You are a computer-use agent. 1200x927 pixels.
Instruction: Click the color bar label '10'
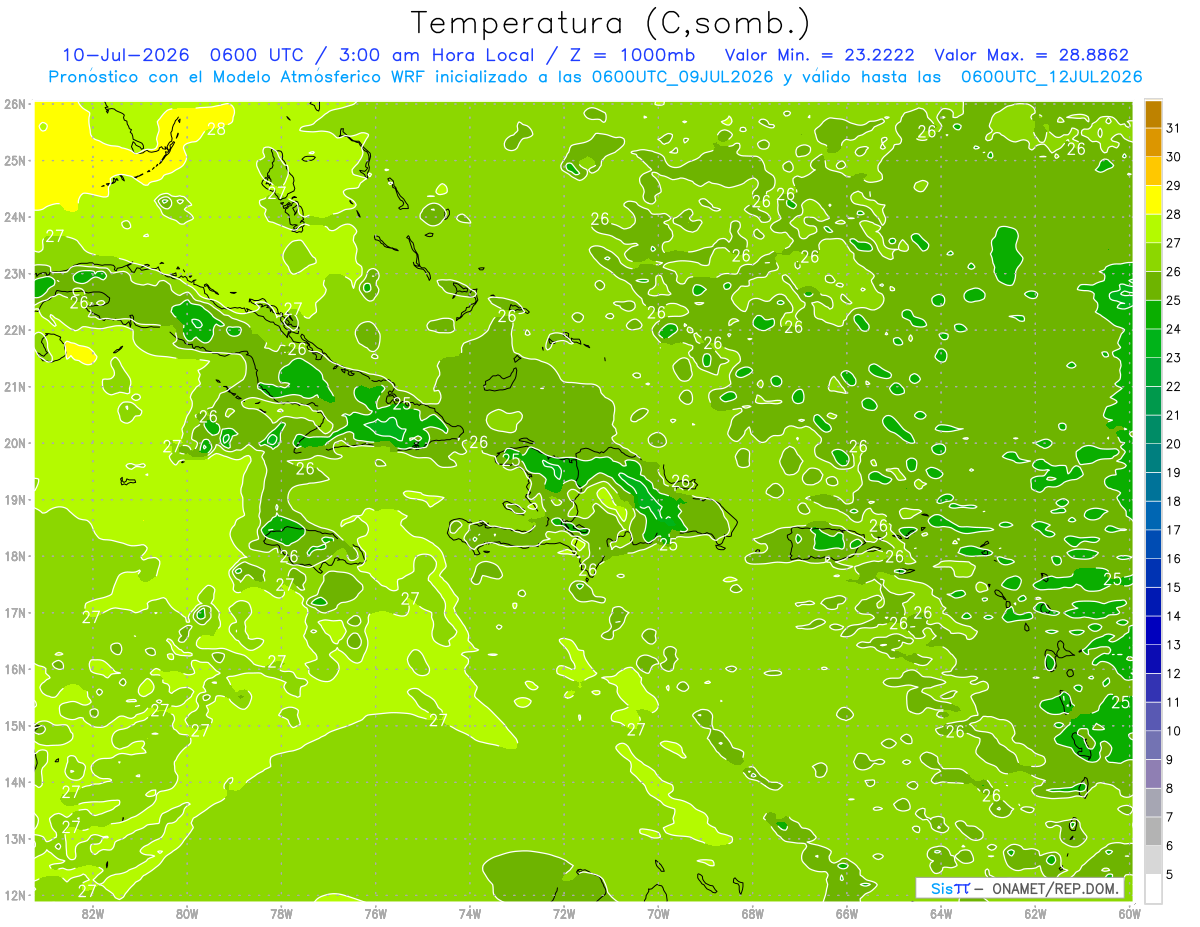click(1174, 731)
